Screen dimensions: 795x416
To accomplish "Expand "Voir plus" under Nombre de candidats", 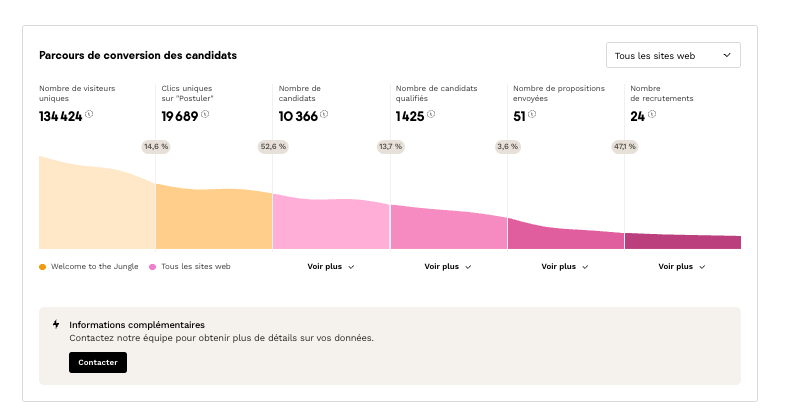I will pyautogui.click(x=331, y=267).
